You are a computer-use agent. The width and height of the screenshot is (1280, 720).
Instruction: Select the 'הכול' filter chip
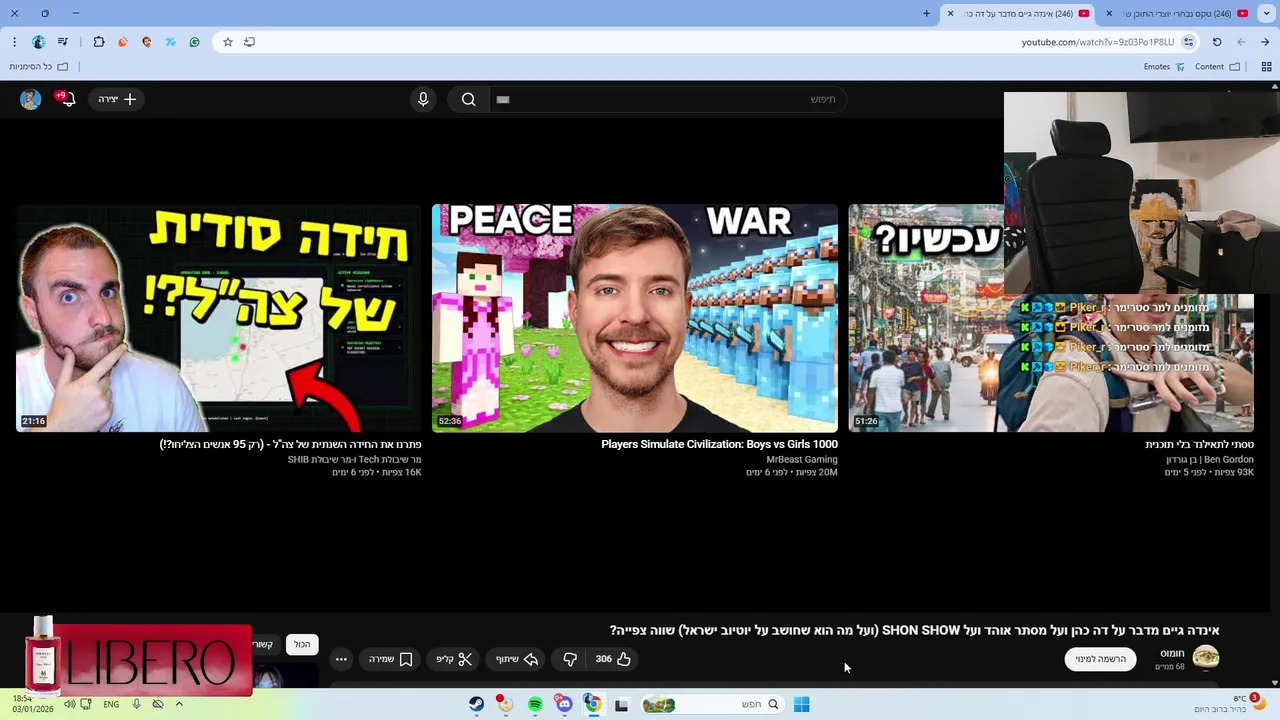pos(302,645)
